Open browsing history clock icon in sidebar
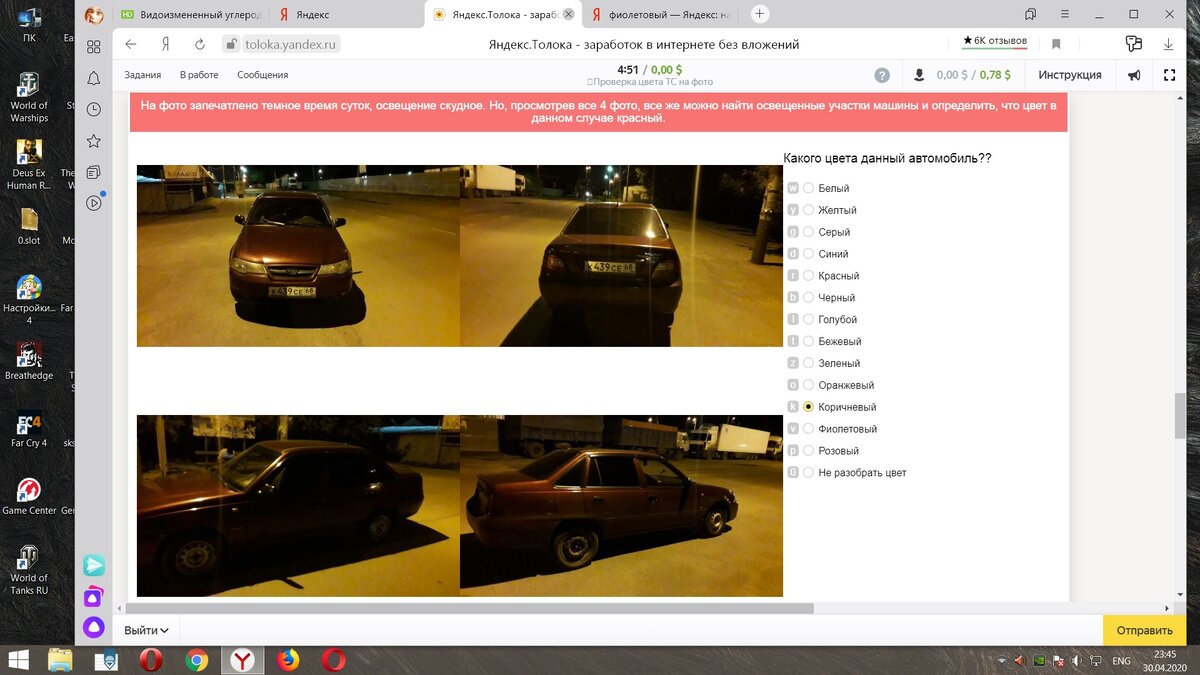Screen dimensions: 1200x675 94,109
